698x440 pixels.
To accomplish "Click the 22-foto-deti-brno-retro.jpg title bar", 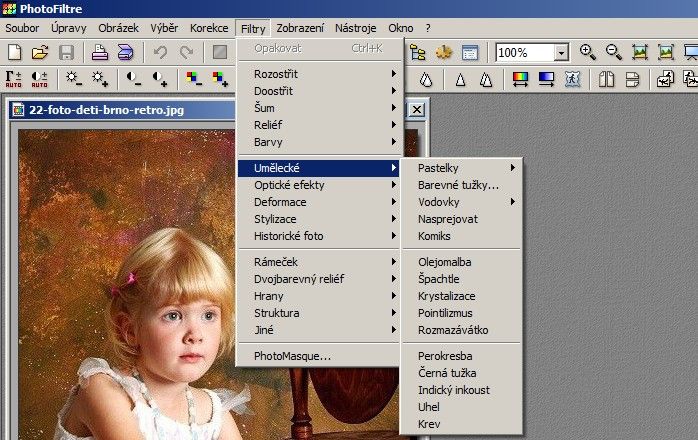I will coord(122,110).
